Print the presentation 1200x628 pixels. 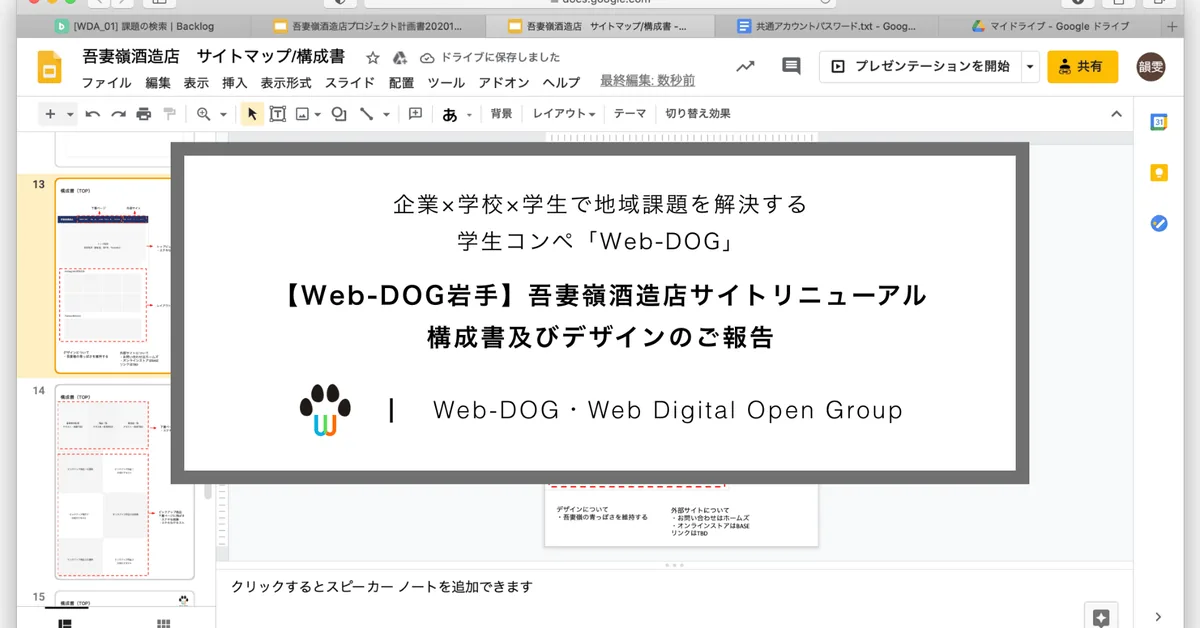[x=144, y=114]
